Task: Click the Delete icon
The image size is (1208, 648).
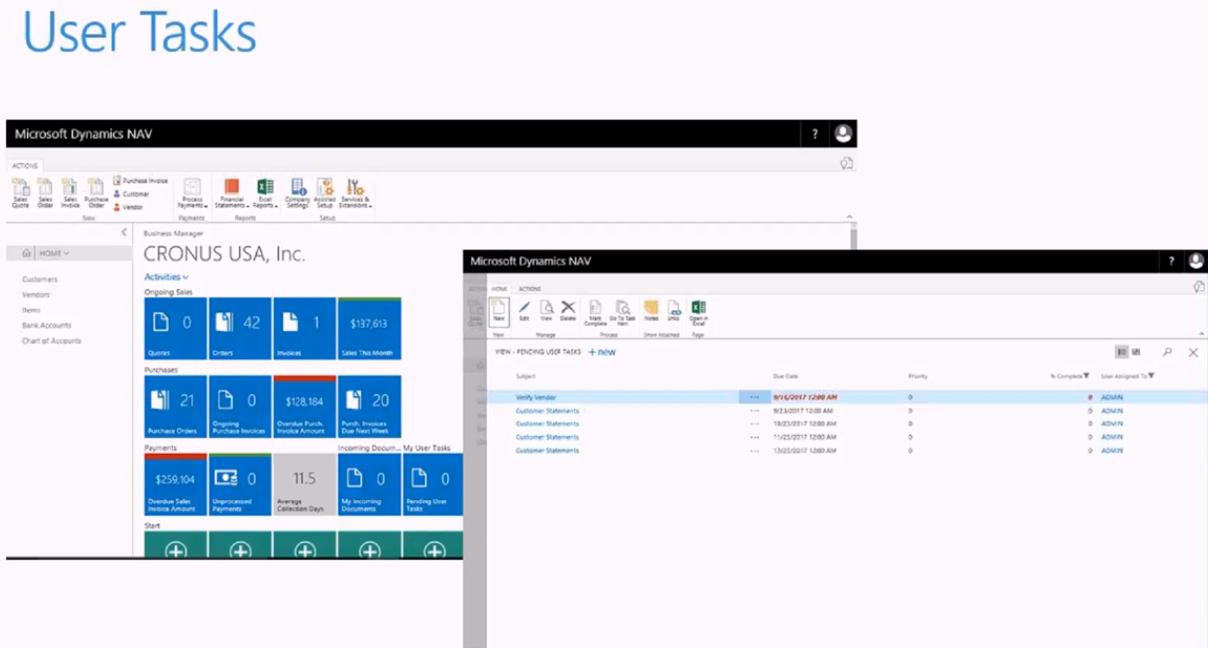Action: pyautogui.click(x=568, y=310)
